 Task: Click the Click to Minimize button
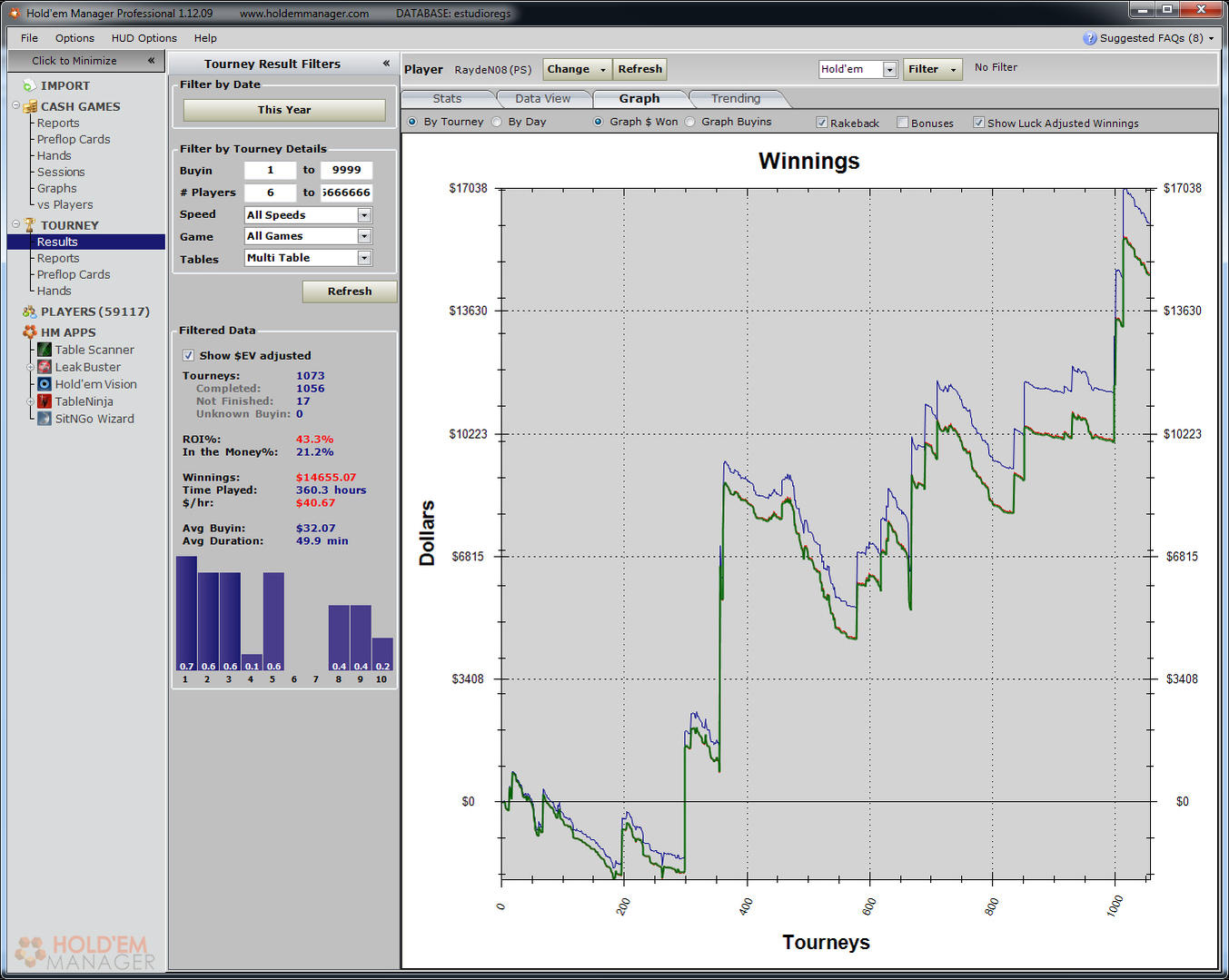coord(85,61)
